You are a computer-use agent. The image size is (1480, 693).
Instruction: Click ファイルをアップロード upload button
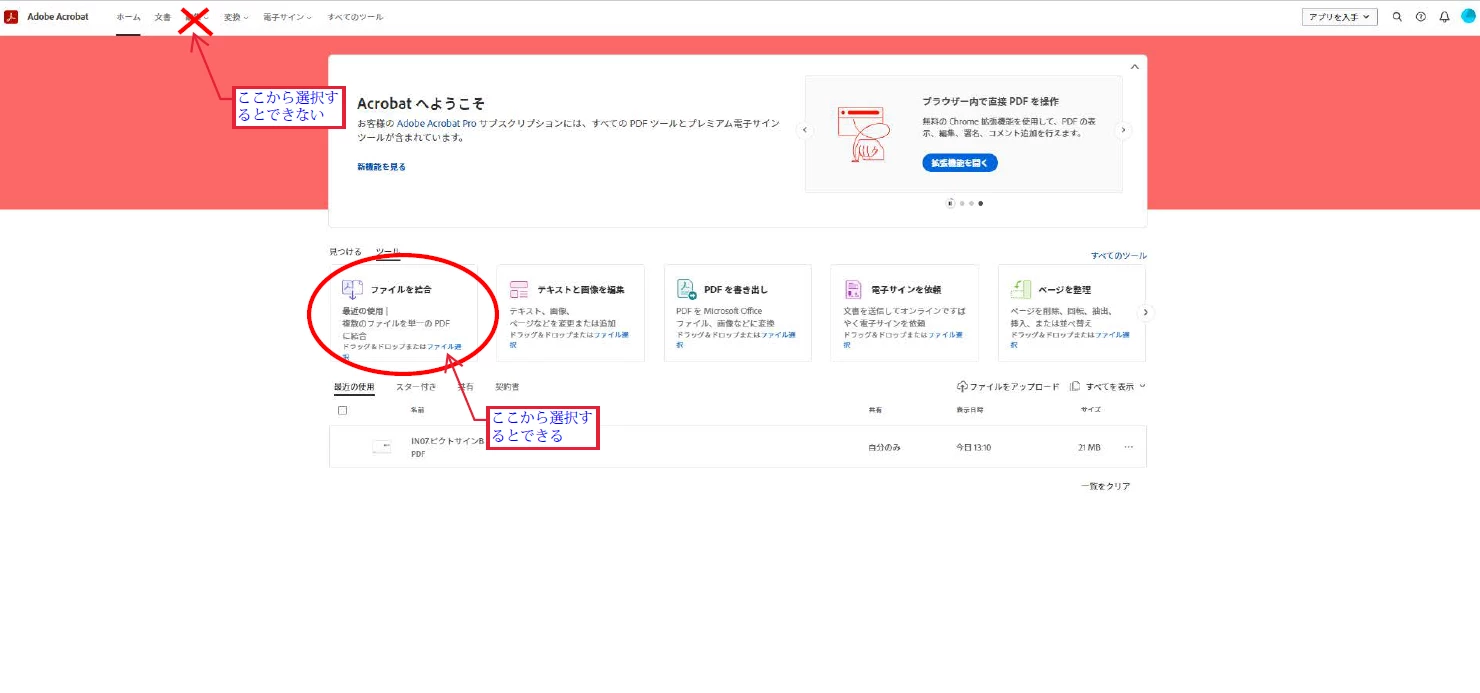coord(1008,386)
